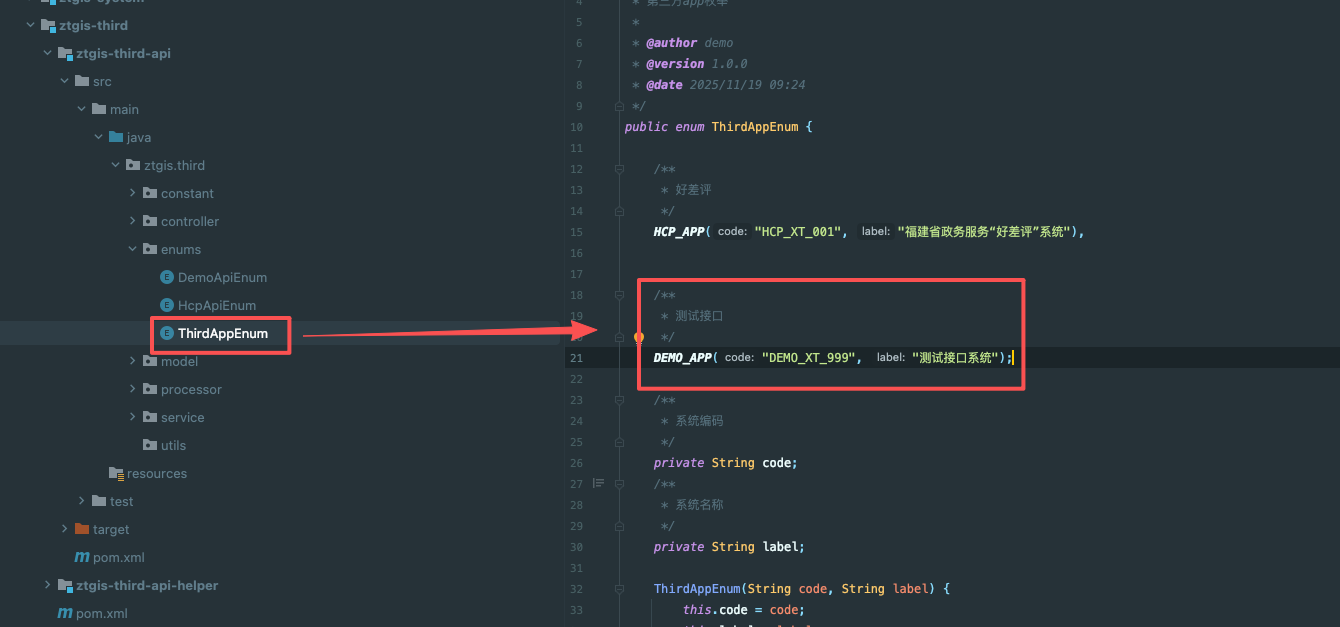Click the resources folder icon
The height and width of the screenshot is (627, 1340).
pyautogui.click(x=116, y=473)
